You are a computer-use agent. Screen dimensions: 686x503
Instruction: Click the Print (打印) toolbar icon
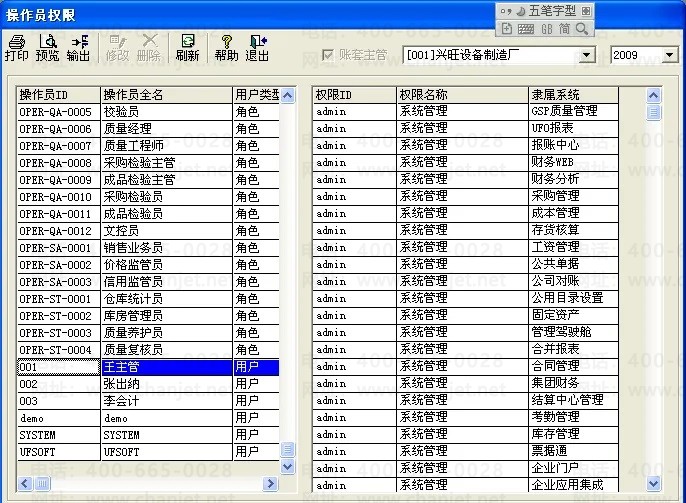coord(17,48)
